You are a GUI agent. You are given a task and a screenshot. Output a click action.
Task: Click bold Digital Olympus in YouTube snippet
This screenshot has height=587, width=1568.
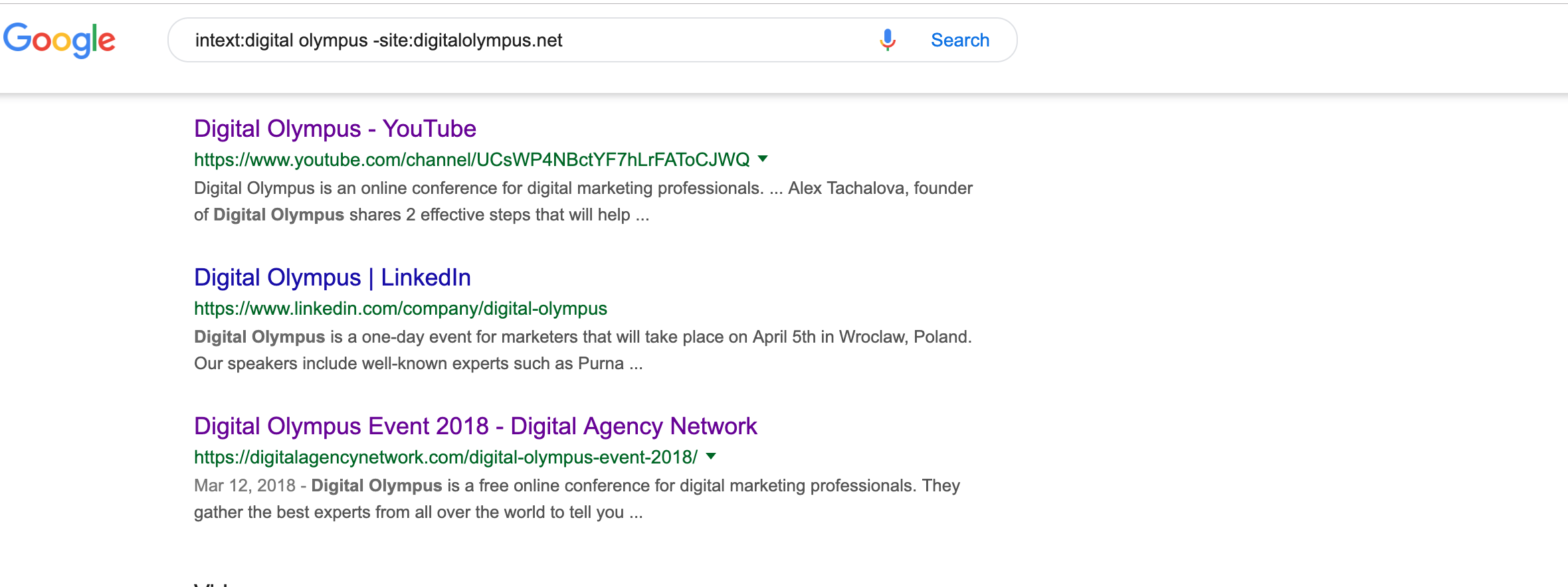pos(278,215)
